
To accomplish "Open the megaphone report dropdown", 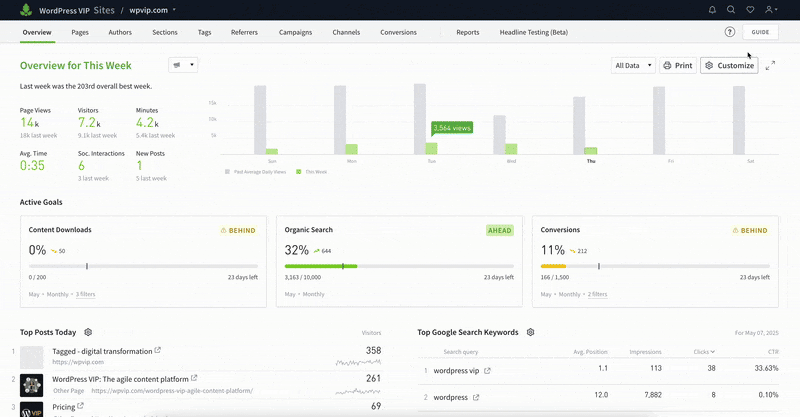I will pos(184,65).
